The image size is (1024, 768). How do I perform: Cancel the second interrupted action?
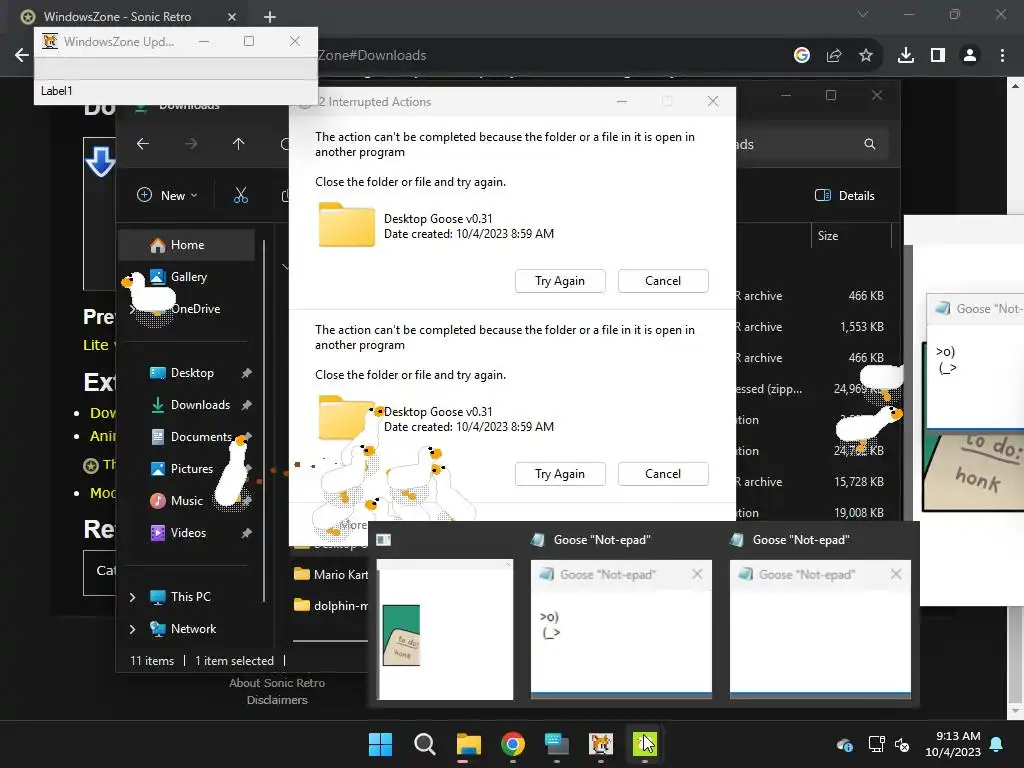663,474
